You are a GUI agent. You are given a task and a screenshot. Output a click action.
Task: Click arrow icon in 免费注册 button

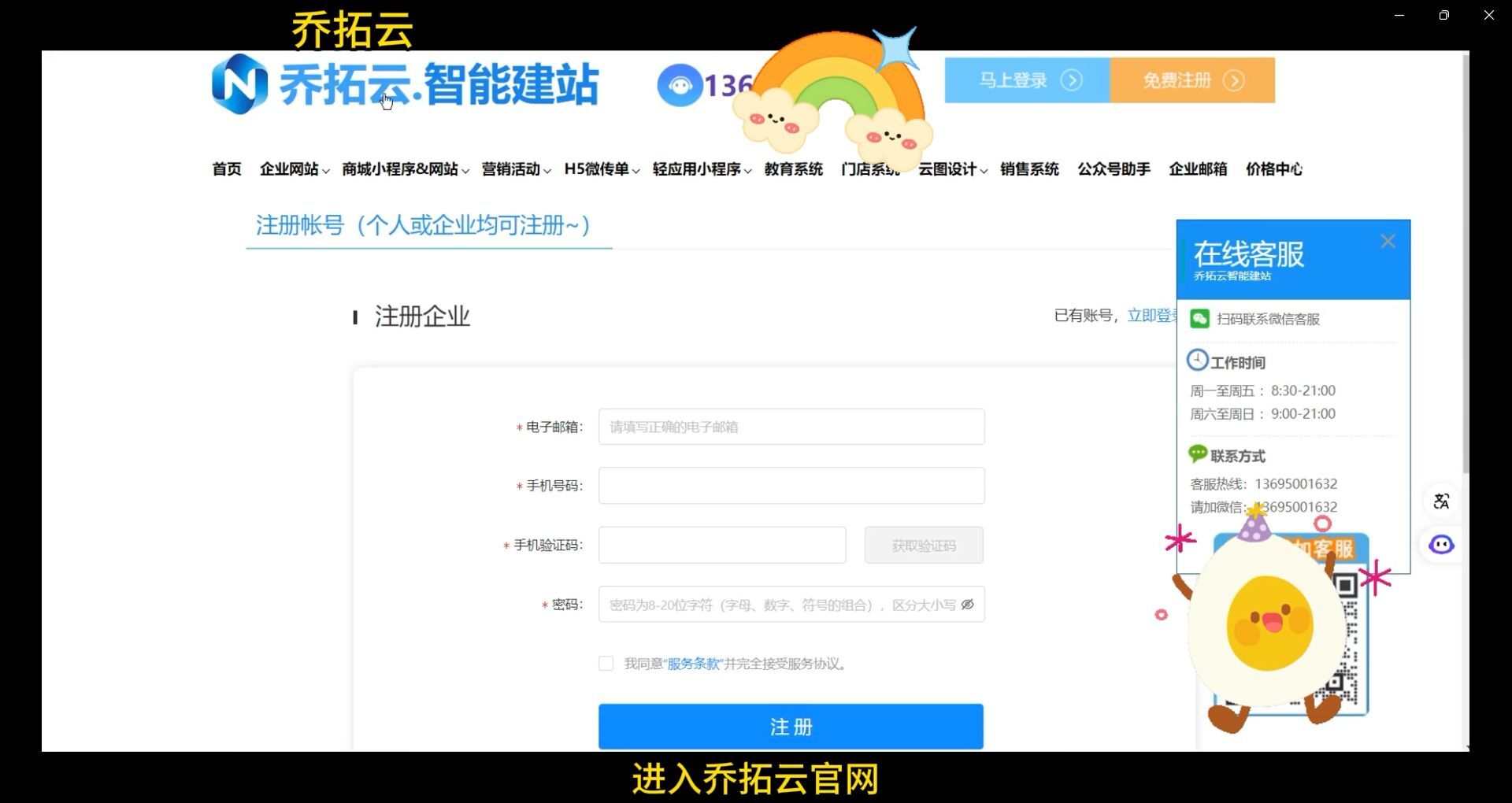coord(1234,80)
